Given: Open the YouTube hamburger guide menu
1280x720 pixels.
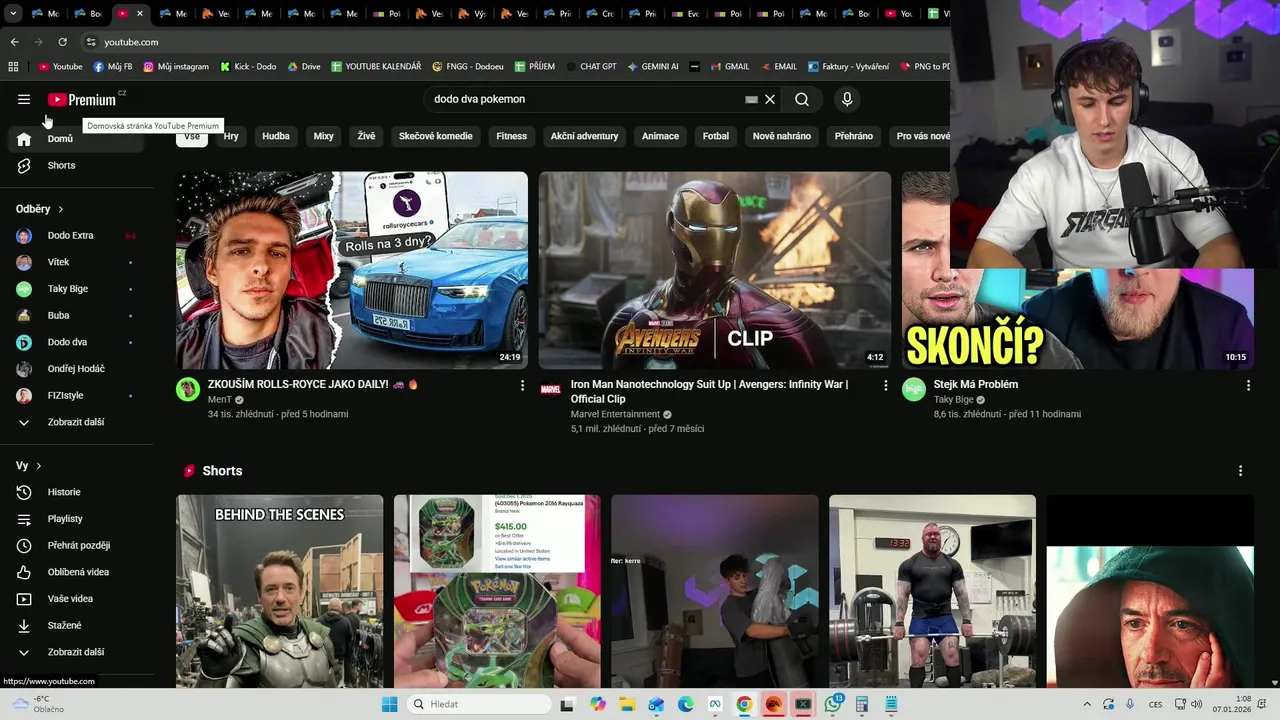Looking at the screenshot, I should point(24,99).
